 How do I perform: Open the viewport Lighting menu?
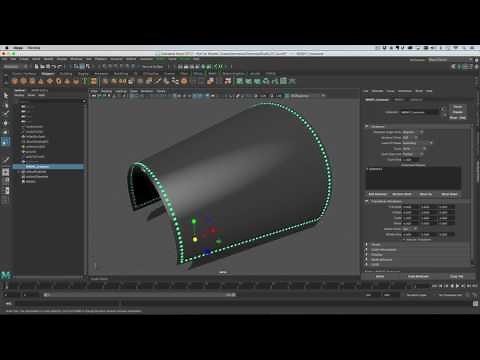[x=121, y=91]
